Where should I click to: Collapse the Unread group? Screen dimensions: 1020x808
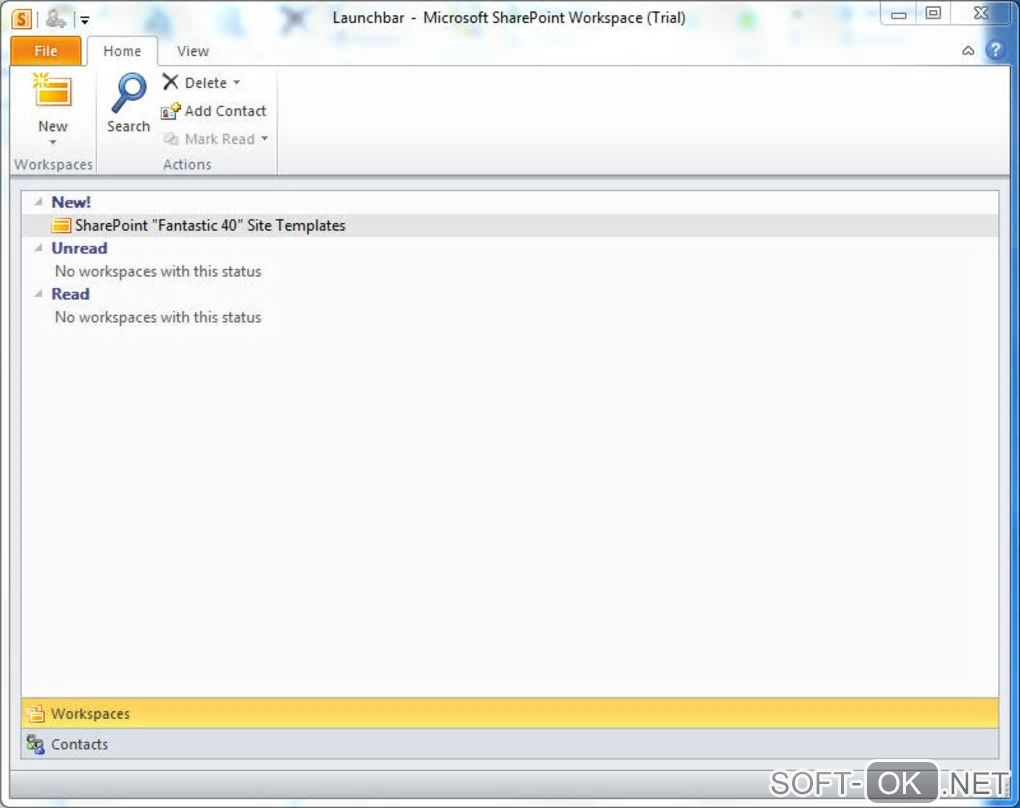(38, 248)
